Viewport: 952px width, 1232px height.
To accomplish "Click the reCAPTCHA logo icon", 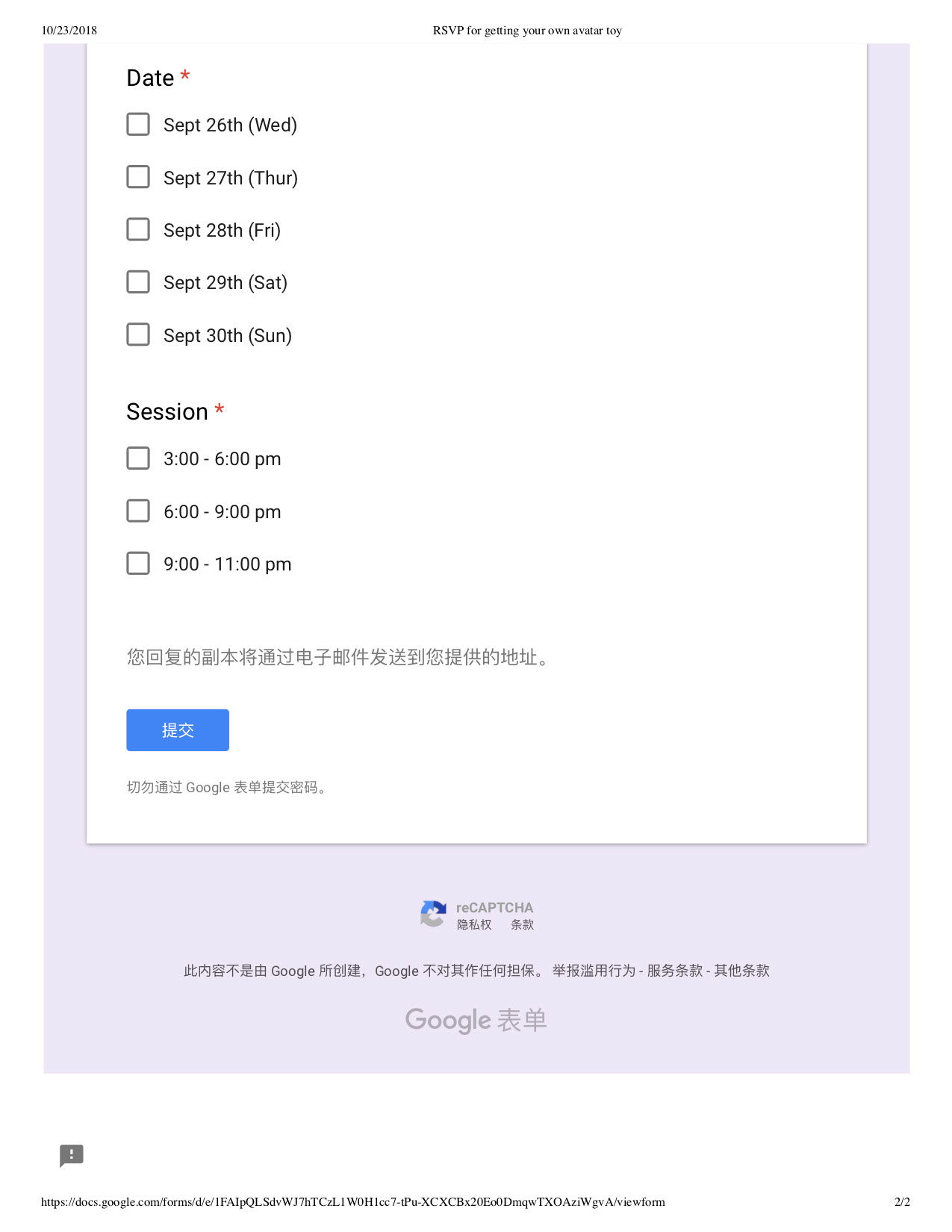I will 433,914.
